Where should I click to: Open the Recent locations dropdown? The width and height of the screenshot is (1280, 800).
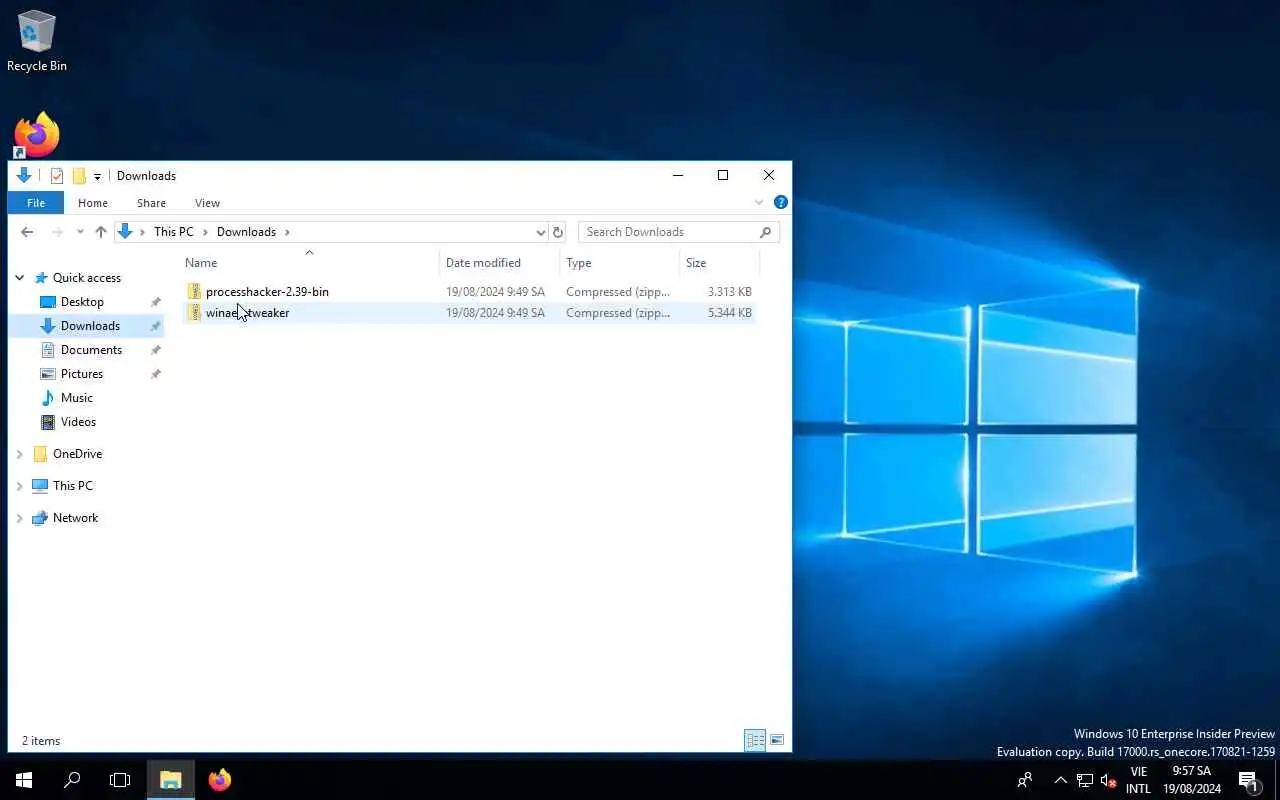(80, 232)
